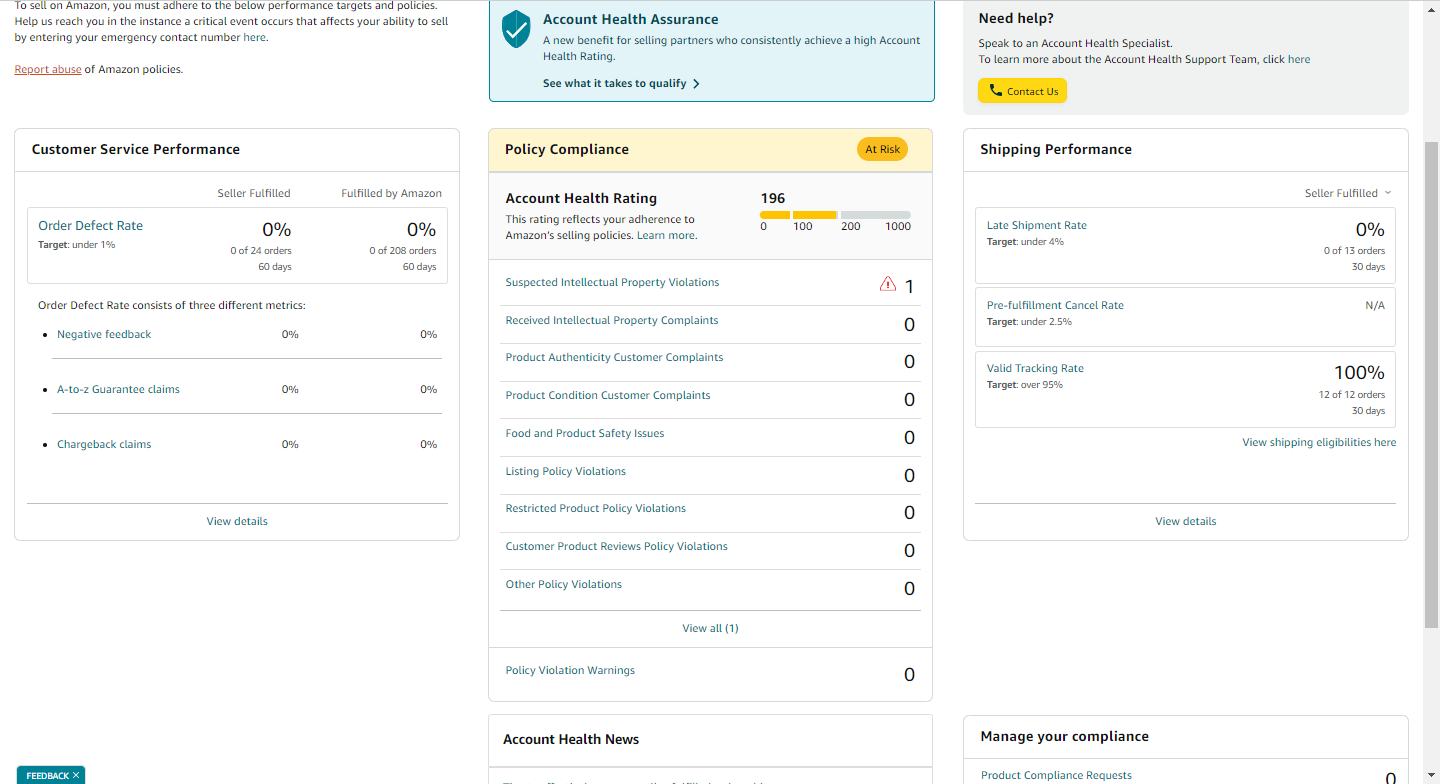
Task: Open Product Compliance Requests link
Action: pyautogui.click(x=1056, y=775)
